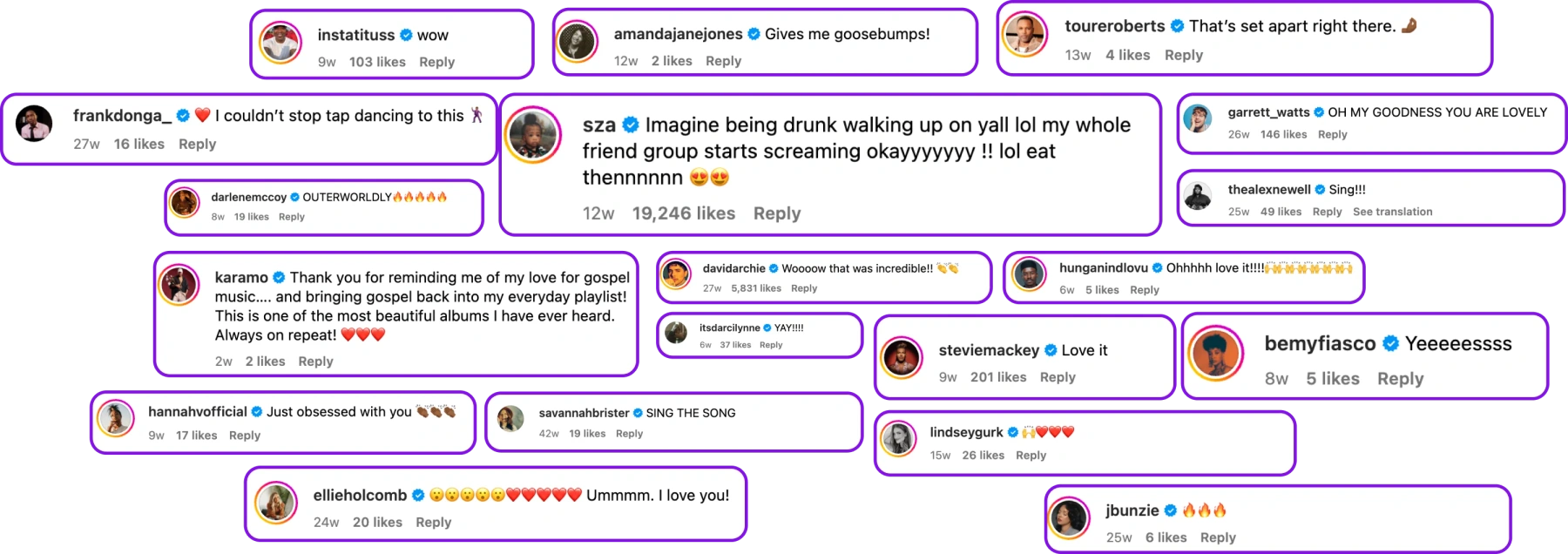Reply to lindseygurk's comment
The height and width of the screenshot is (554, 1568).
point(1031,456)
